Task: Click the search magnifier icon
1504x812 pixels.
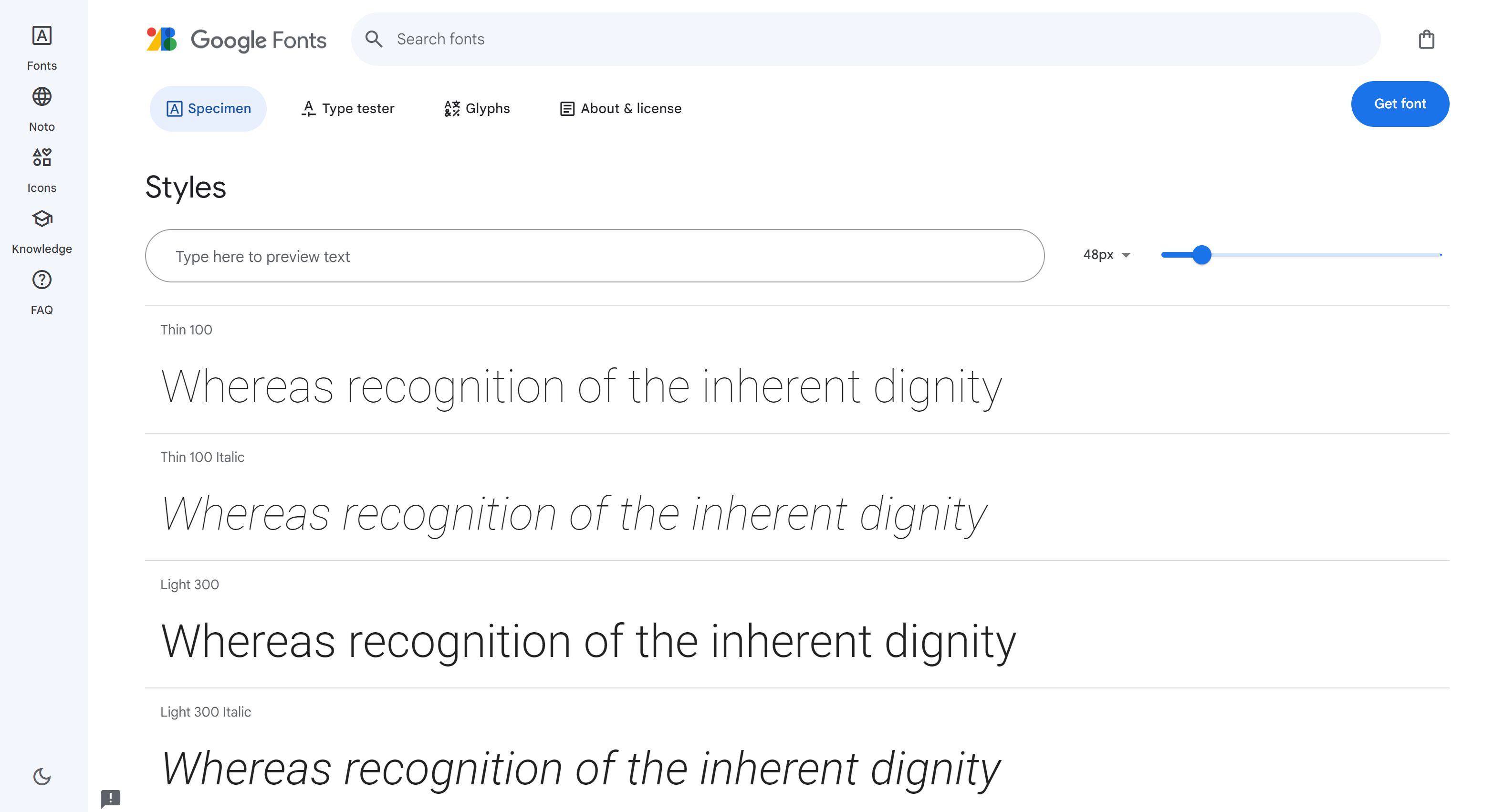Action: click(374, 39)
